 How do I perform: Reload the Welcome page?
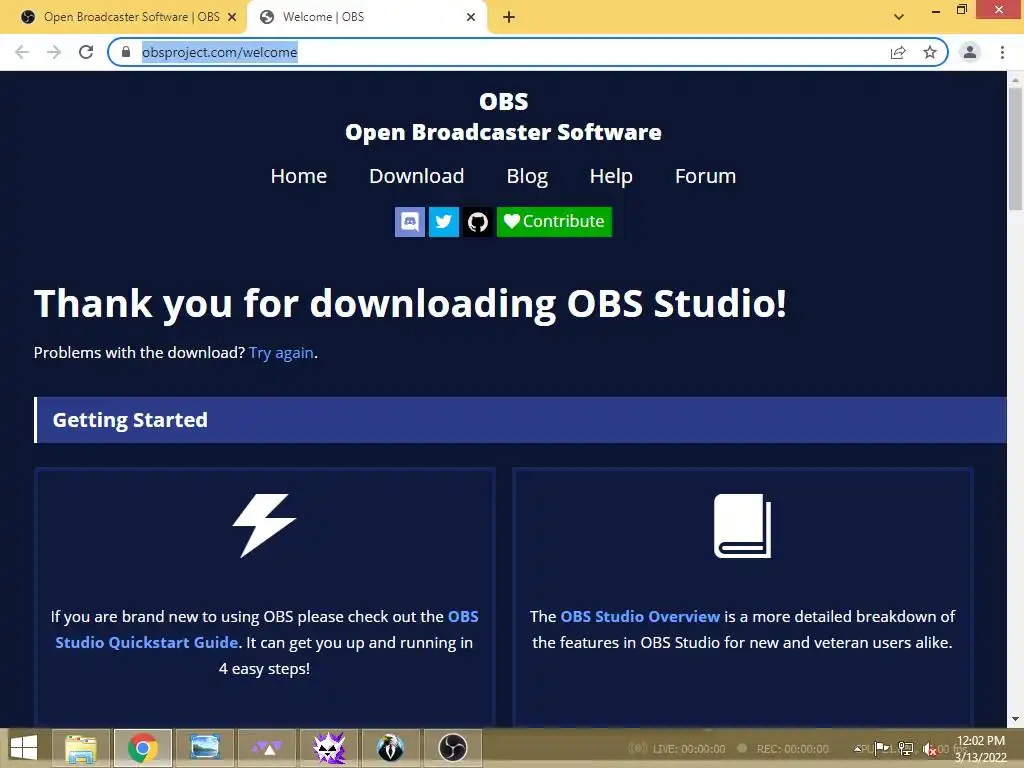point(86,52)
